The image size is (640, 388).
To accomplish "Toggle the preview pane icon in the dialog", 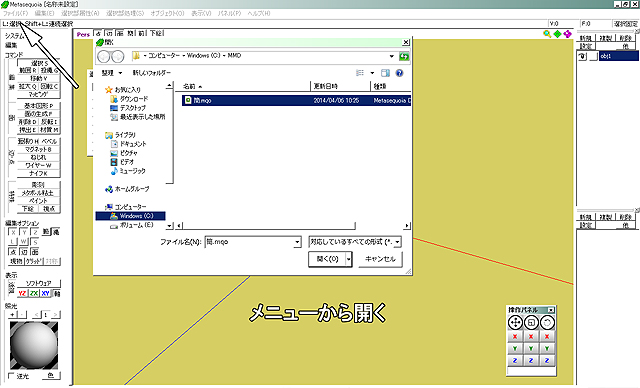I will pyautogui.click(x=385, y=73).
